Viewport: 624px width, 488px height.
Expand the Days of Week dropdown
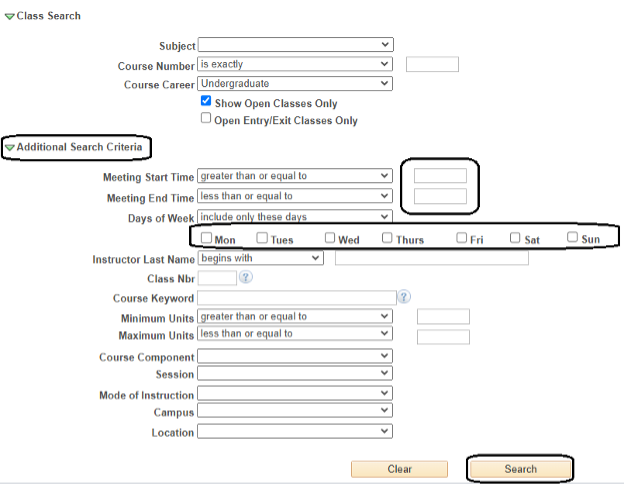coord(295,216)
